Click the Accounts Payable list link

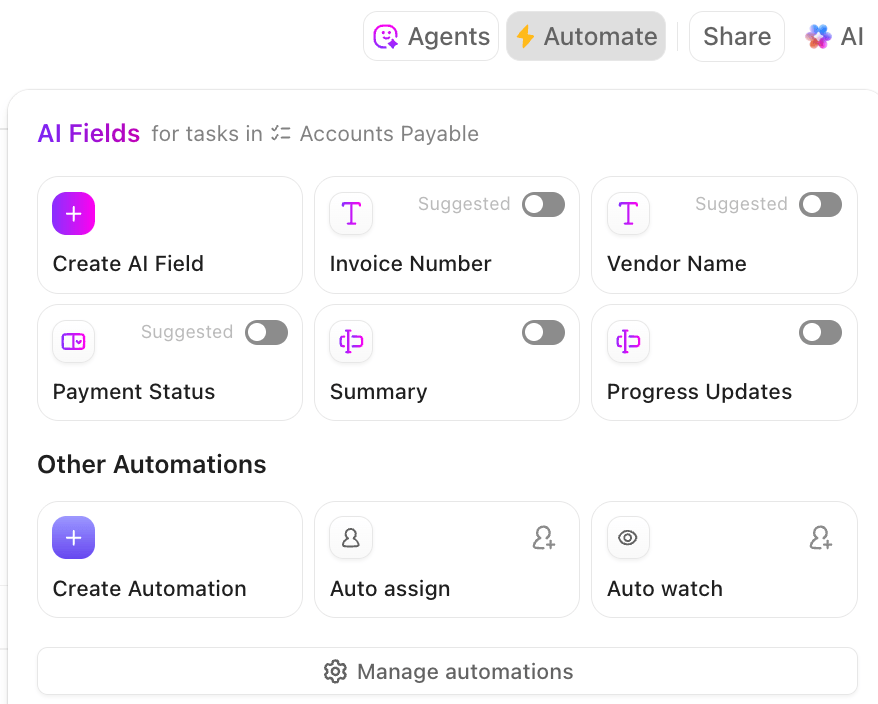click(389, 133)
